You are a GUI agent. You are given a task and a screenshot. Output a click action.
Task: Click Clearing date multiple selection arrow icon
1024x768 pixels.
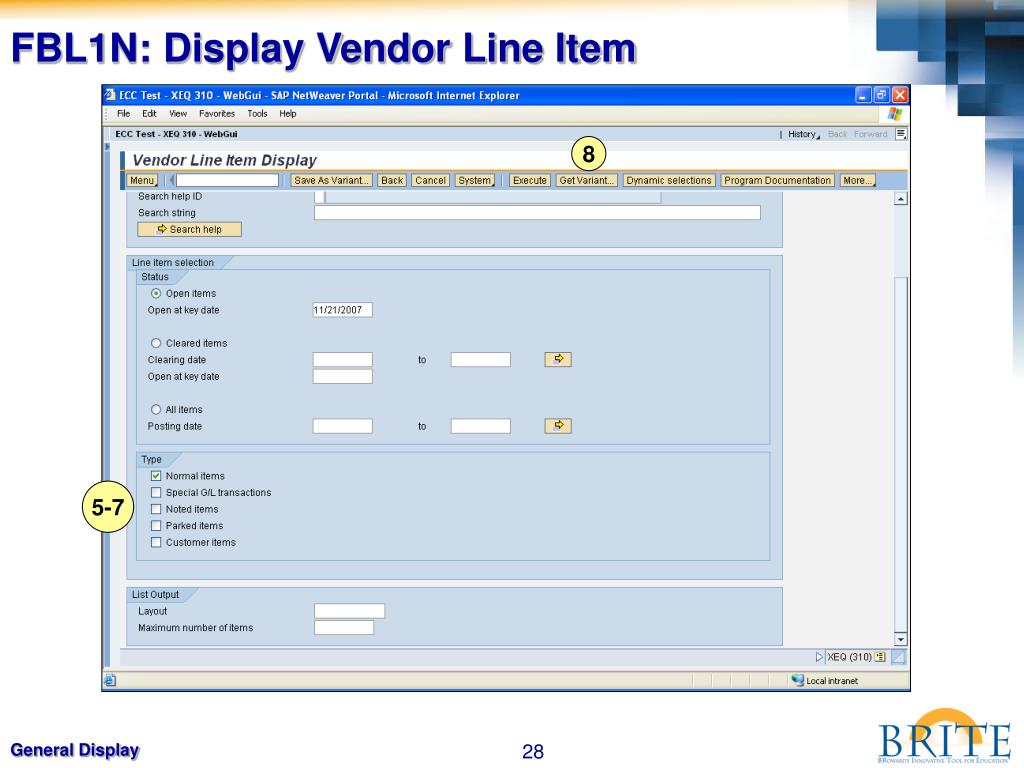[x=558, y=359]
